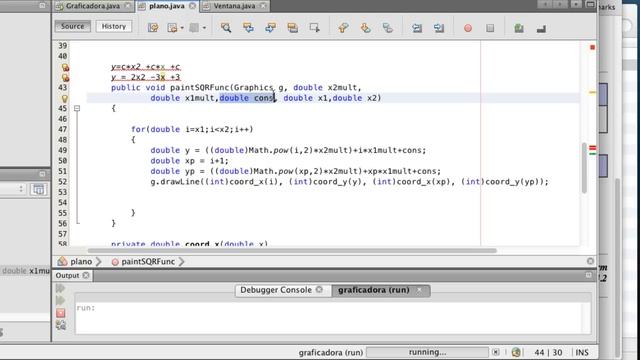Cancel the running graficadora task
The image size is (640, 360).
click(x=496, y=352)
